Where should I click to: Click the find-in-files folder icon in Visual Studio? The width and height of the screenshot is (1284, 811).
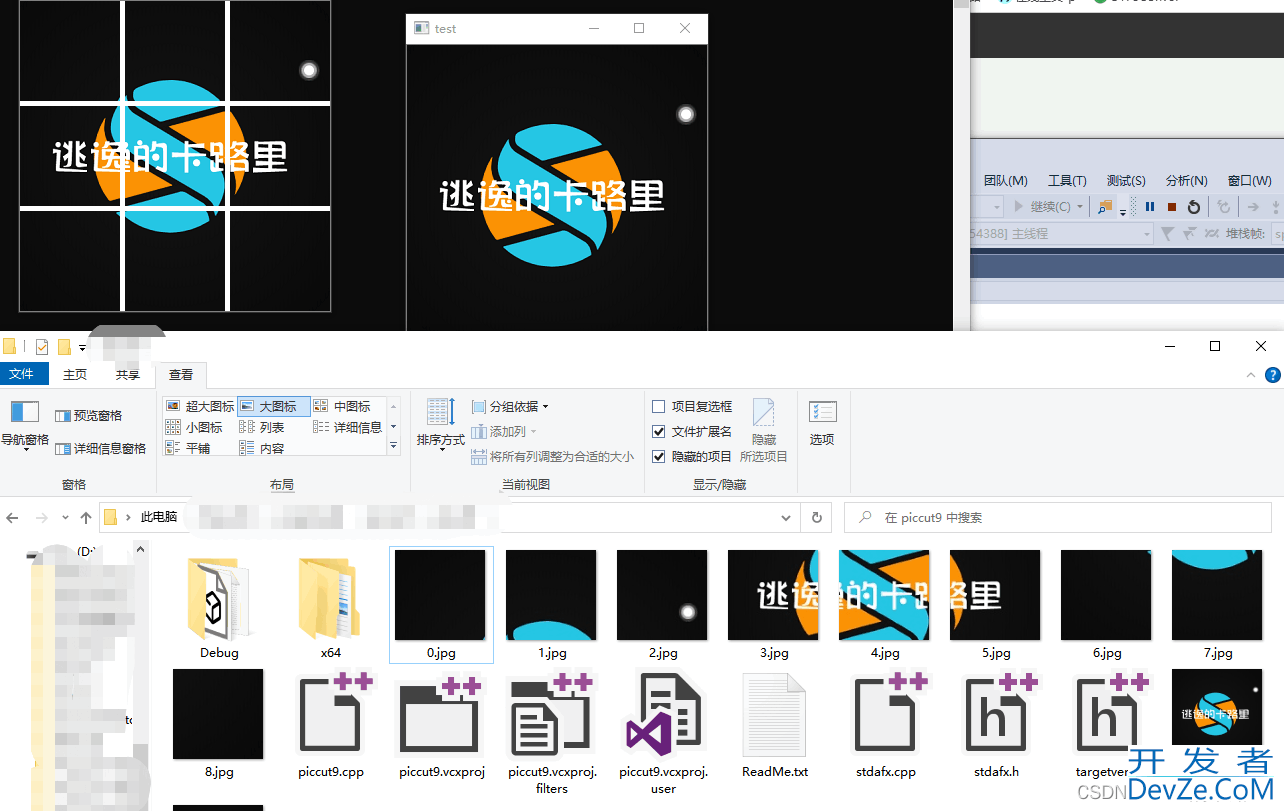point(1105,207)
